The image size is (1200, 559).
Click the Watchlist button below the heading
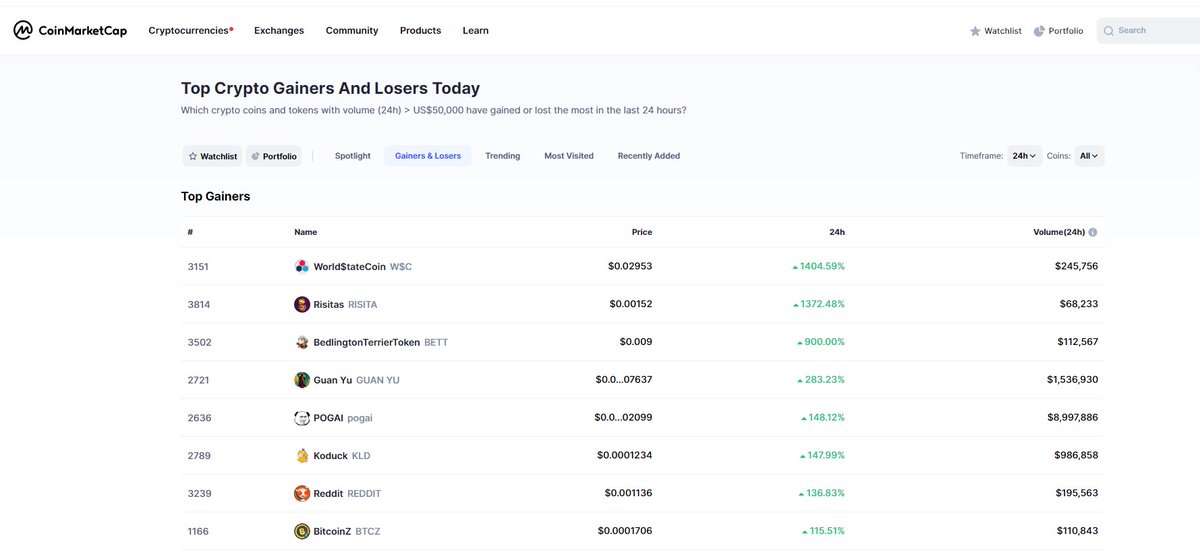pyautogui.click(x=213, y=156)
